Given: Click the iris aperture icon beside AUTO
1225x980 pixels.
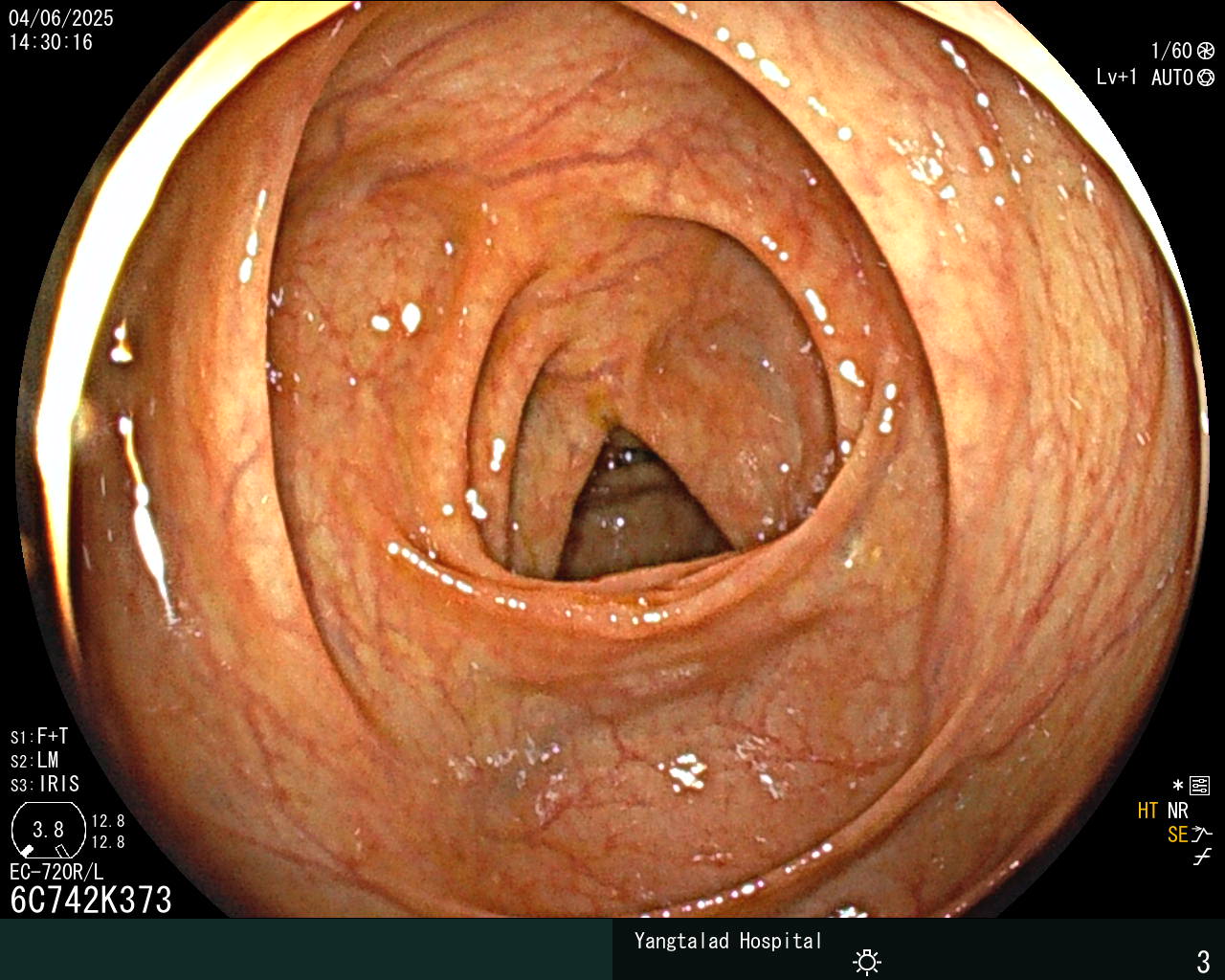Looking at the screenshot, I should (1206, 78).
